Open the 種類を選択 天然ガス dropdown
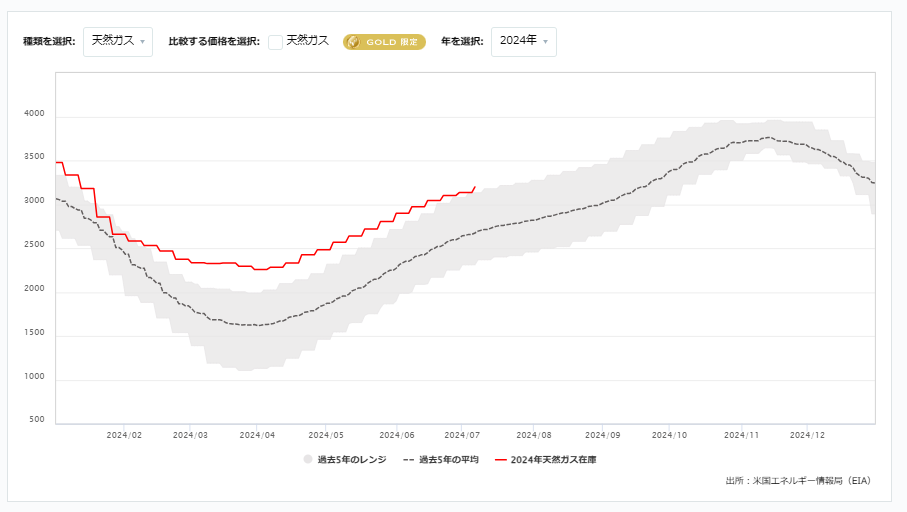 click(118, 42)
